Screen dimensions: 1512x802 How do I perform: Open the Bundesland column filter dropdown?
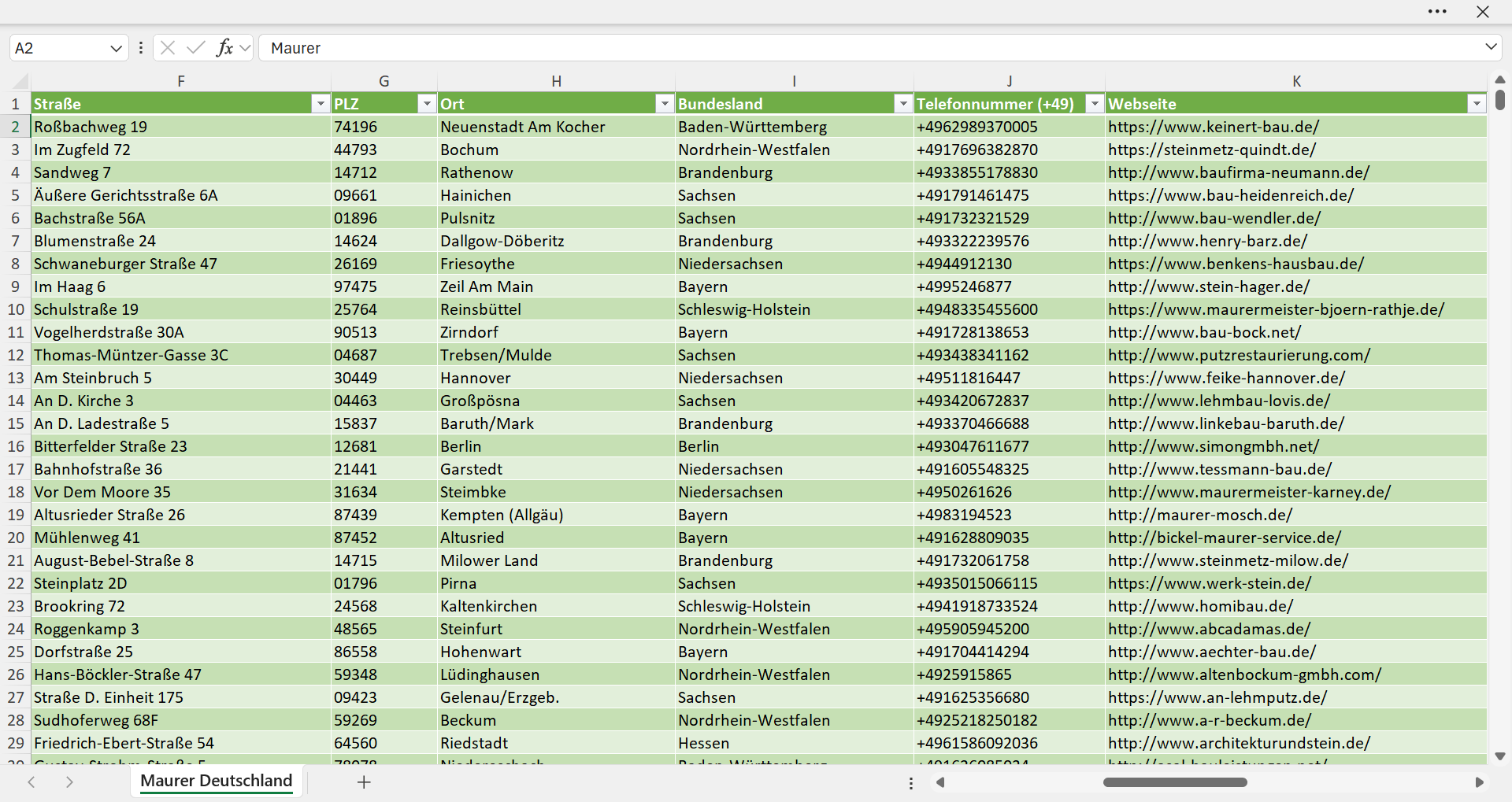tap(902, 104)
